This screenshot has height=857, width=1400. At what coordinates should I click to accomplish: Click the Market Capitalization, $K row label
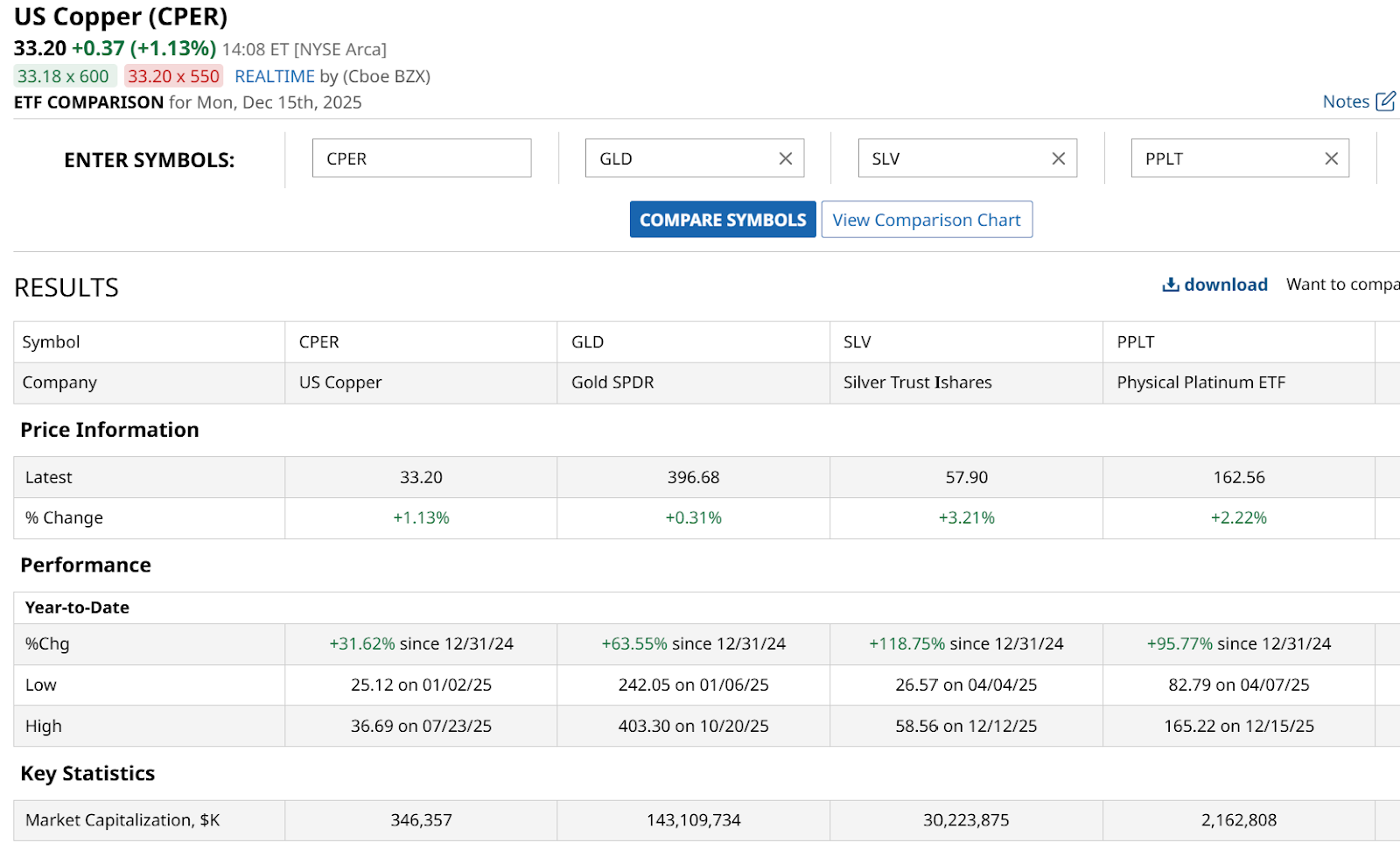[122, 820]
